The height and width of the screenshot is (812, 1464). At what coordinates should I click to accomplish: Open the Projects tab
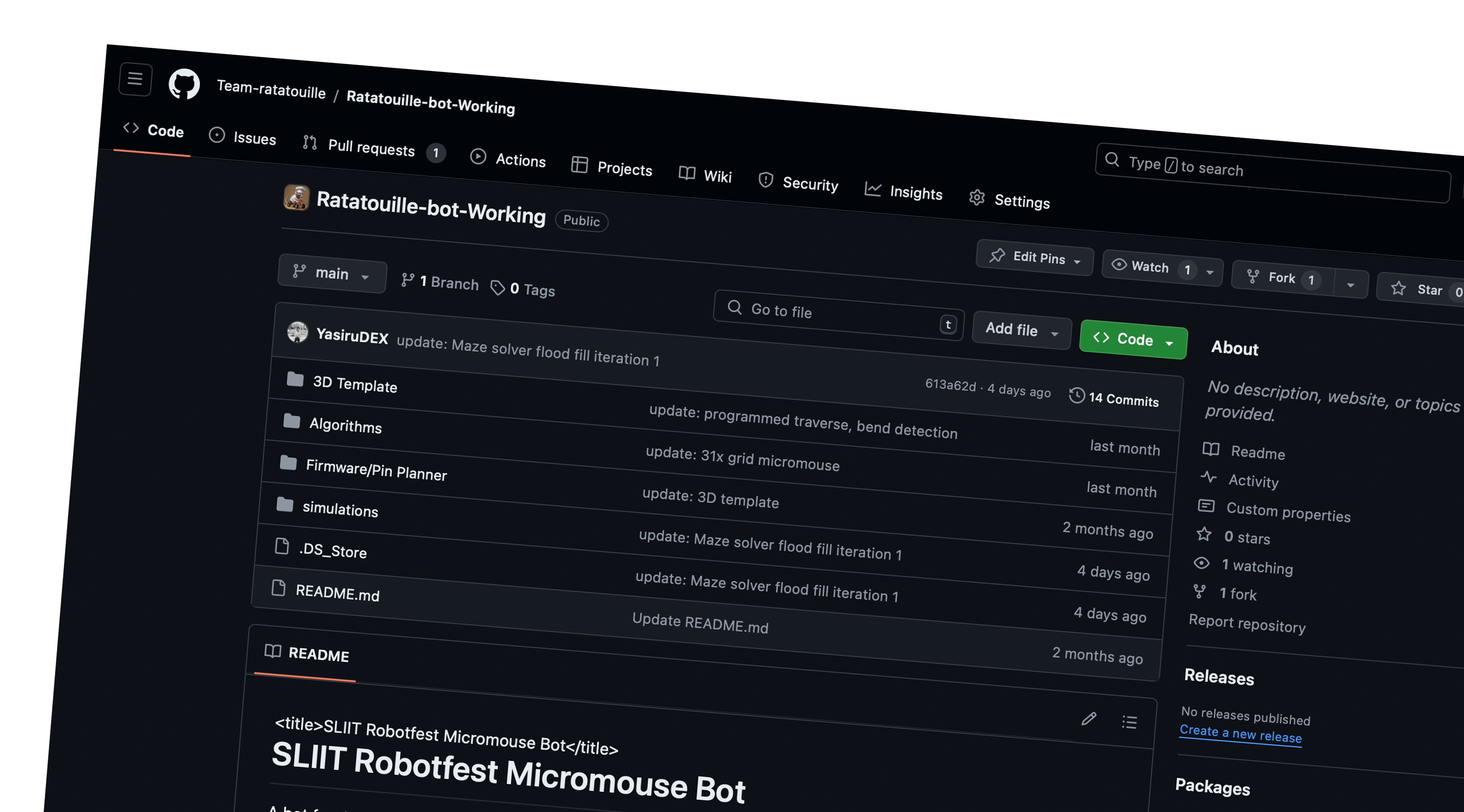tap(611, 168)
